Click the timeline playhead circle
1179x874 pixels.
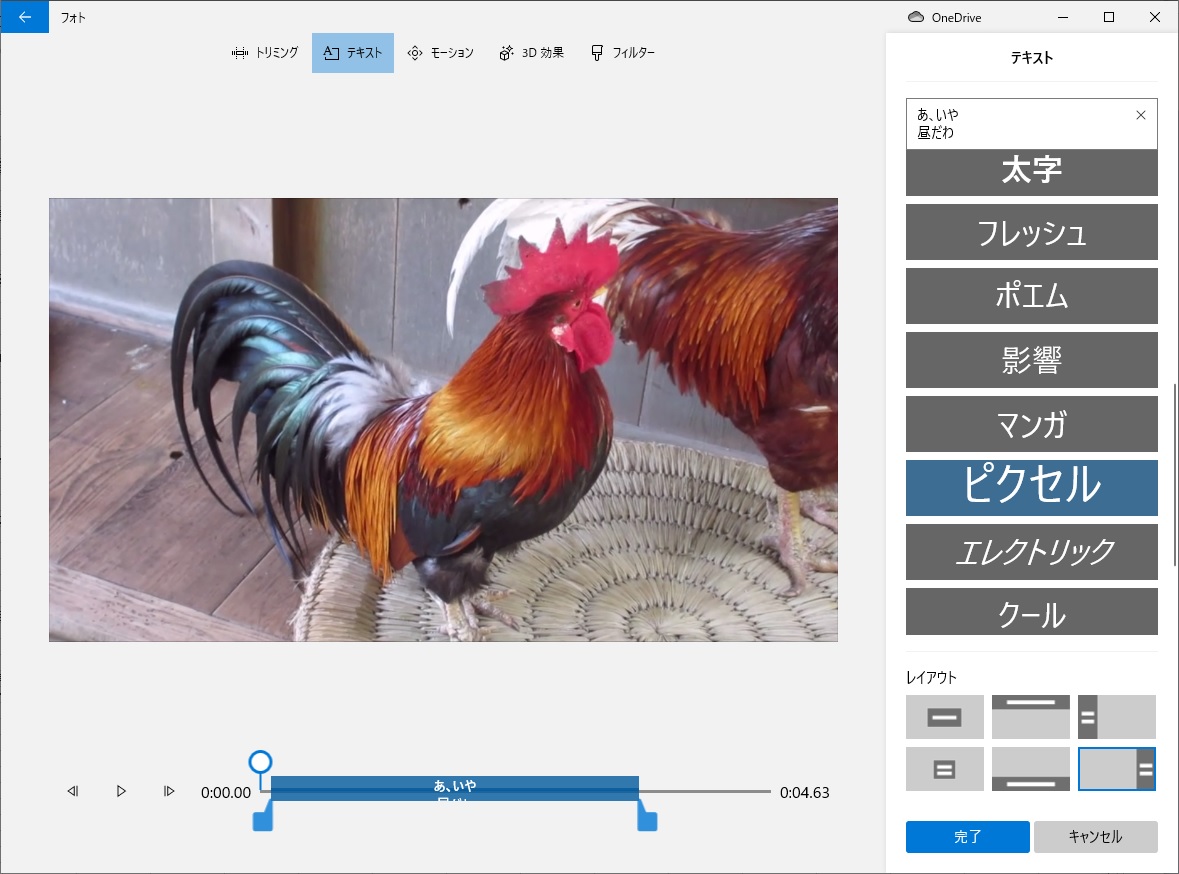[x=260, y=762]
